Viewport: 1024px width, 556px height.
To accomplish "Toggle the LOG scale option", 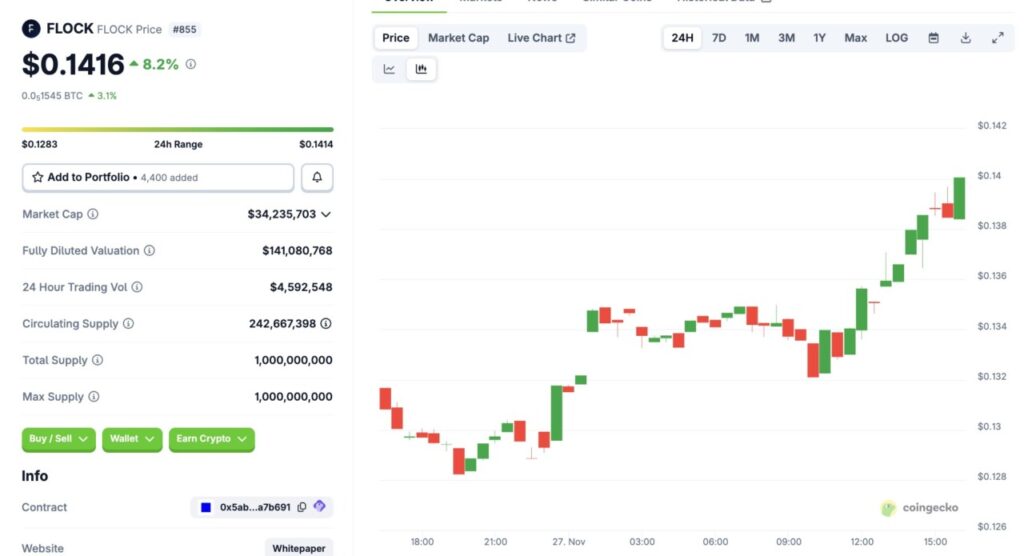I will [896, 38].
